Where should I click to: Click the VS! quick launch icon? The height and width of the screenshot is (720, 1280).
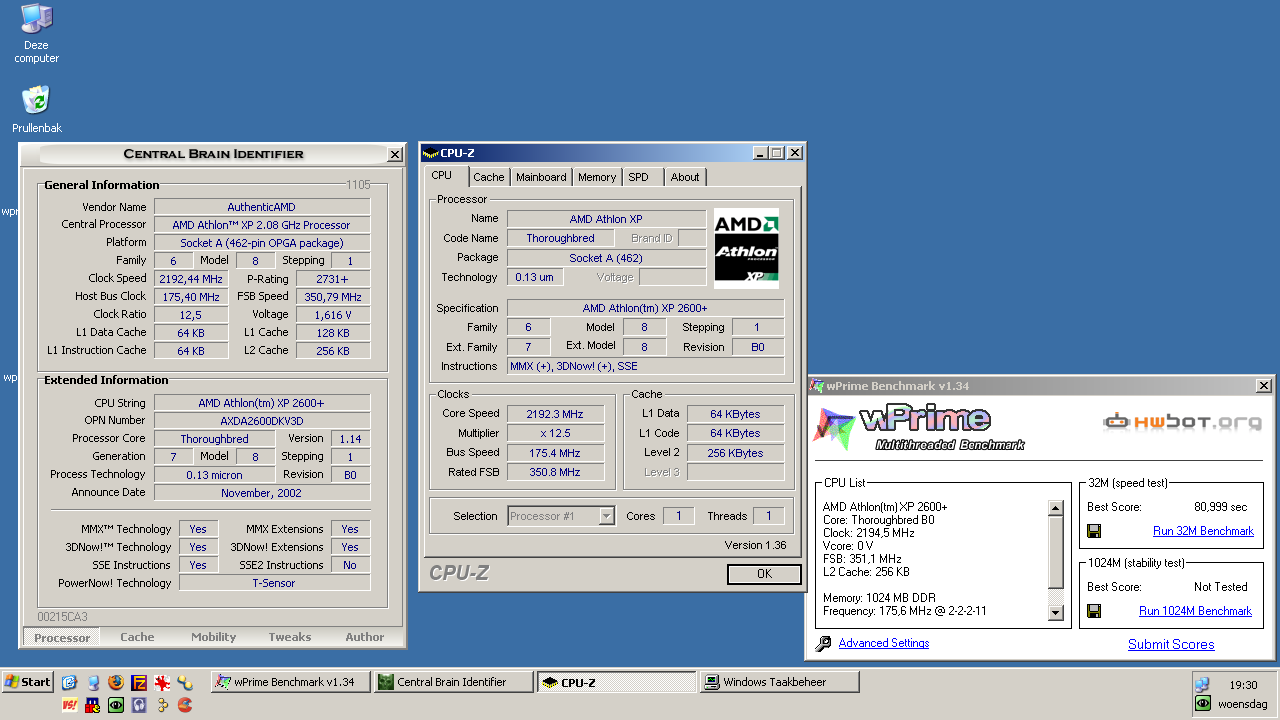70,705
